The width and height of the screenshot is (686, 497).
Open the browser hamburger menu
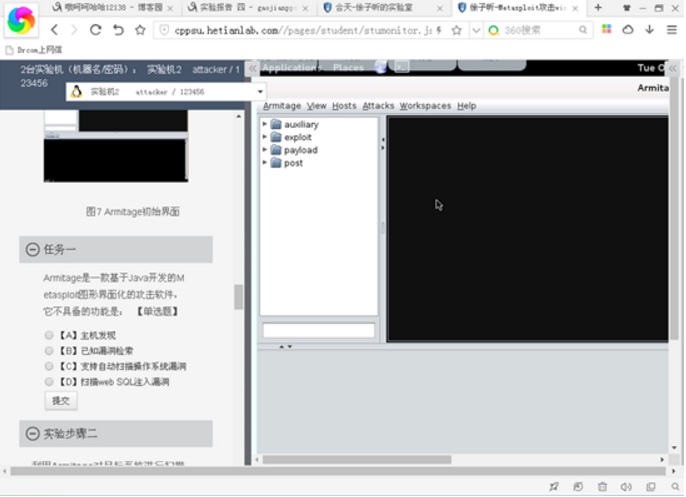click(672, 30)
